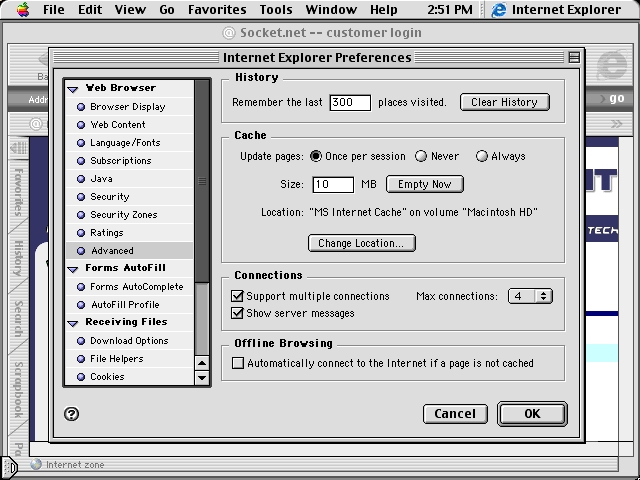Select Forms AutoComplete preferences

[129, 287]
